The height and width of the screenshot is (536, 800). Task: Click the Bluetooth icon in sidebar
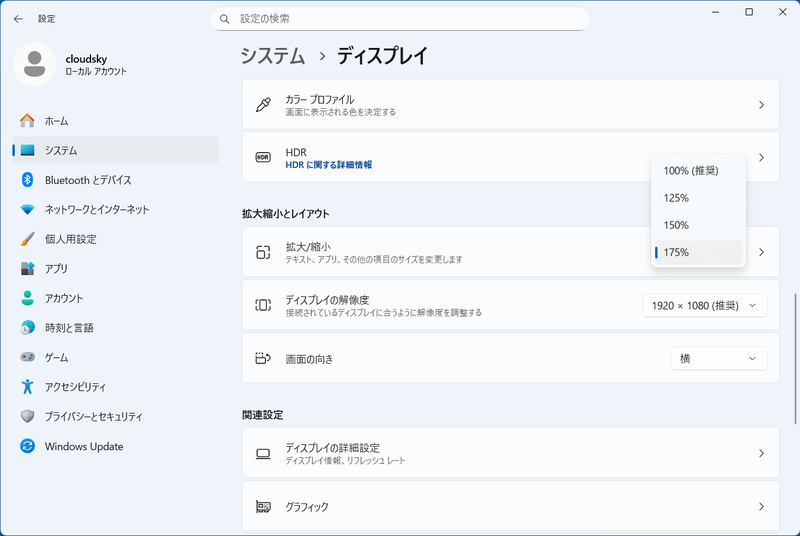point(27,180)
